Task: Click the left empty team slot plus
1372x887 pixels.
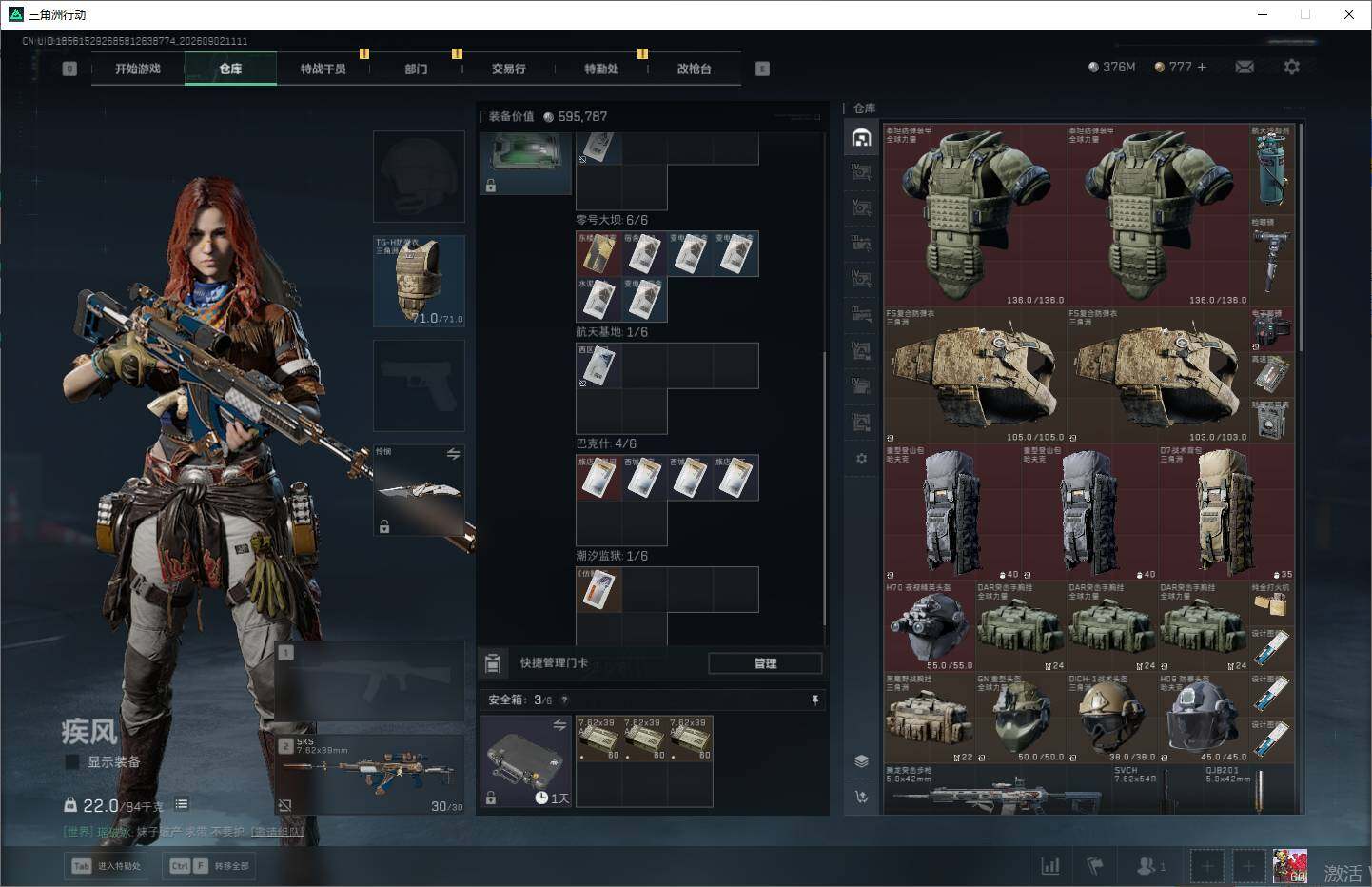Action: (x=1207, y=866)
